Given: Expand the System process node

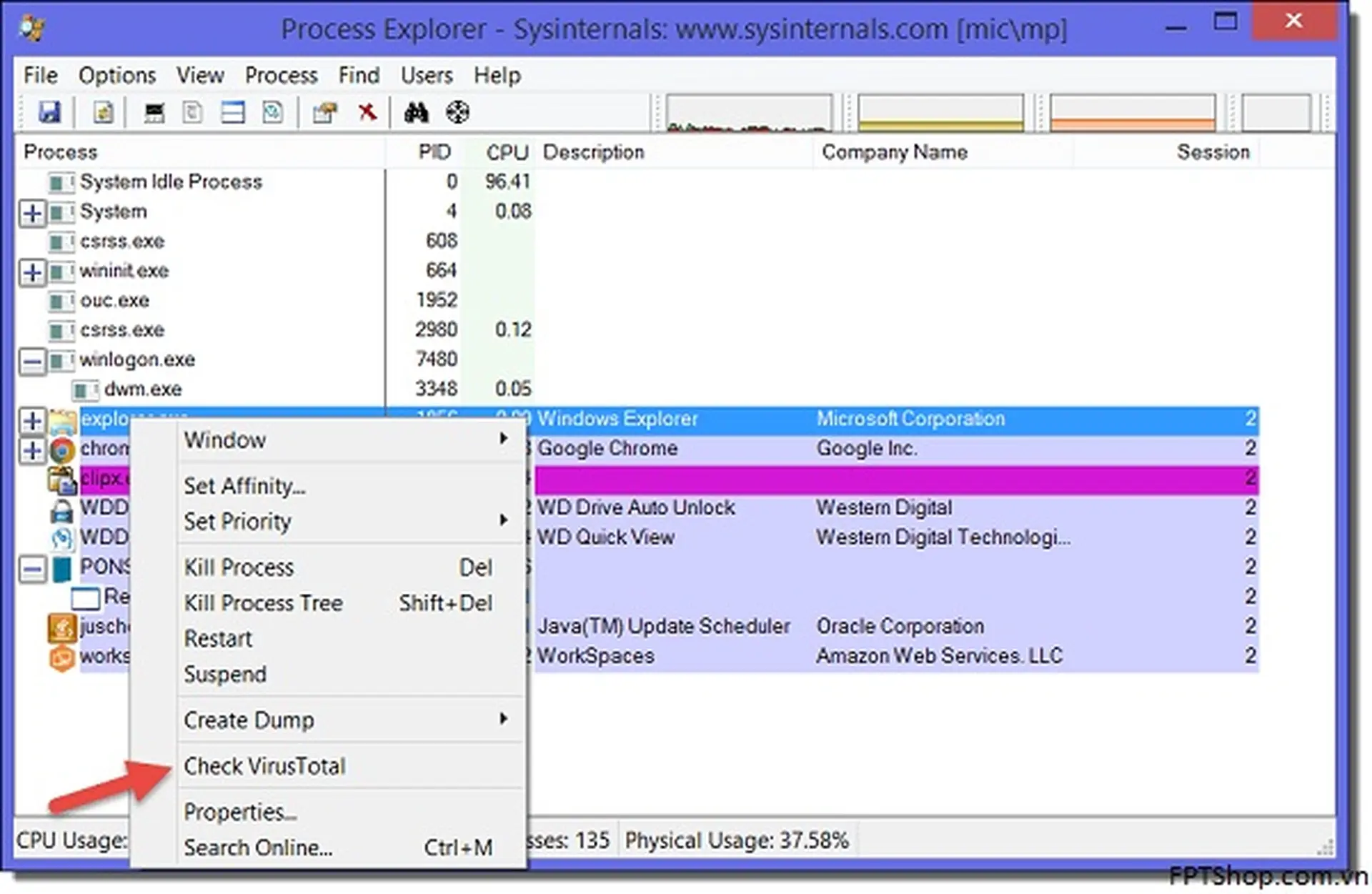Looking at the screenshot, I should [31, 212].
